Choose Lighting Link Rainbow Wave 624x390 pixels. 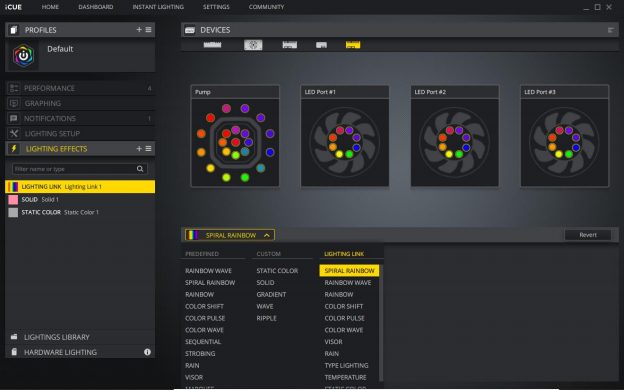(347, 283)
